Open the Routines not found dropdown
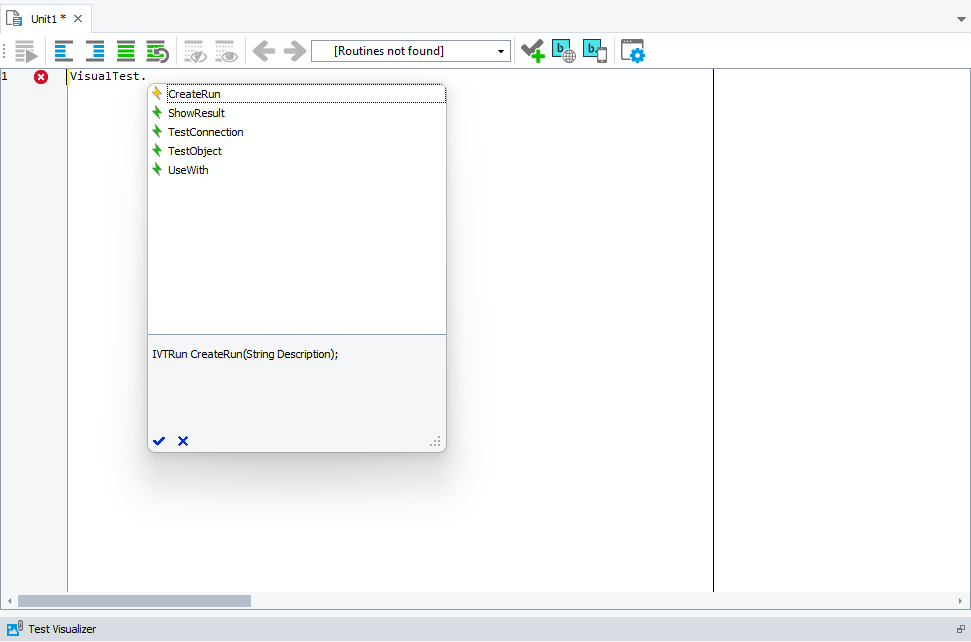Image resolution: width=971 pixels, height=642 pixels. [410, 51]
